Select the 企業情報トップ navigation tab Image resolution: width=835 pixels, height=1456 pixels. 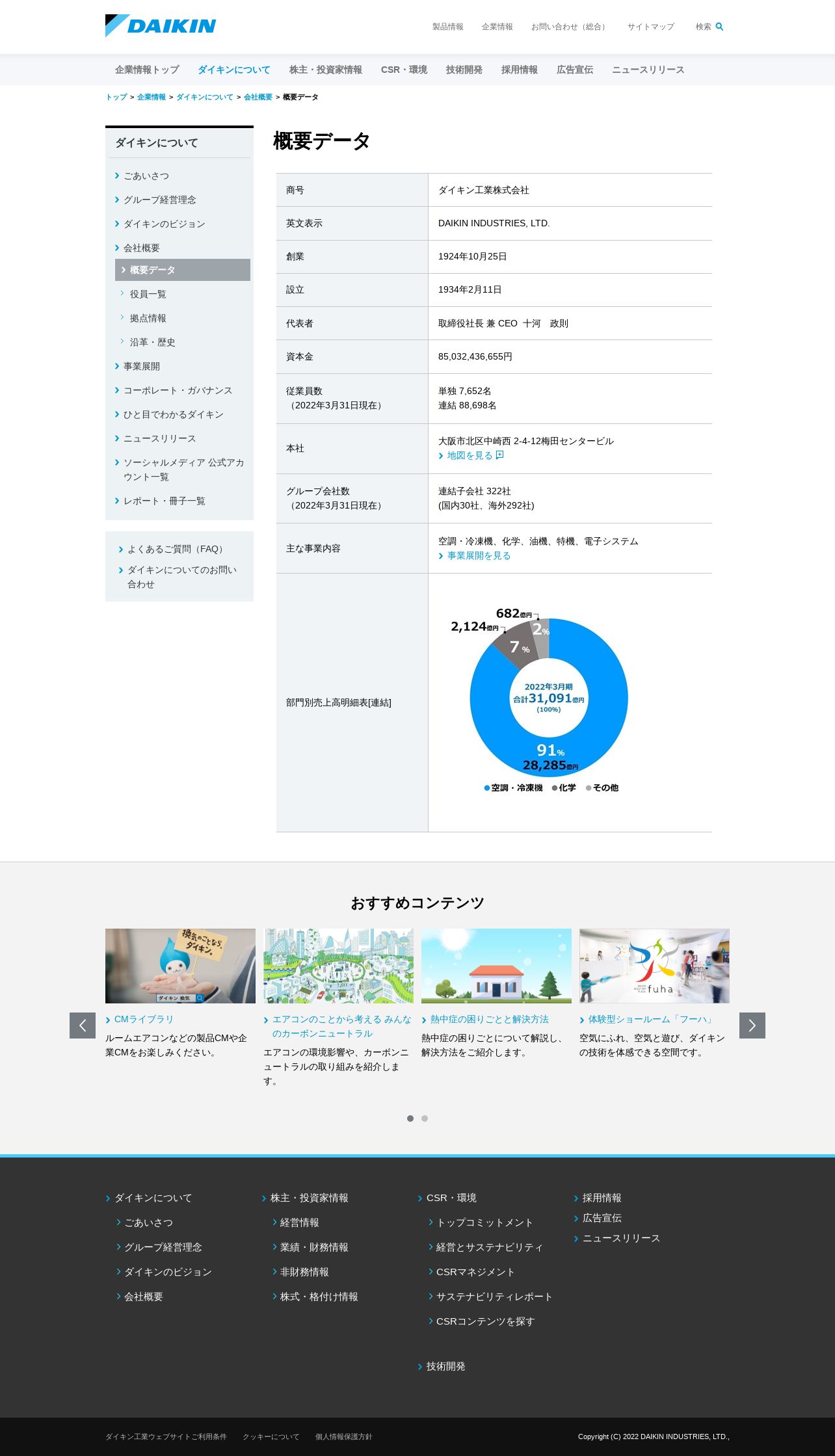point(147,70)
